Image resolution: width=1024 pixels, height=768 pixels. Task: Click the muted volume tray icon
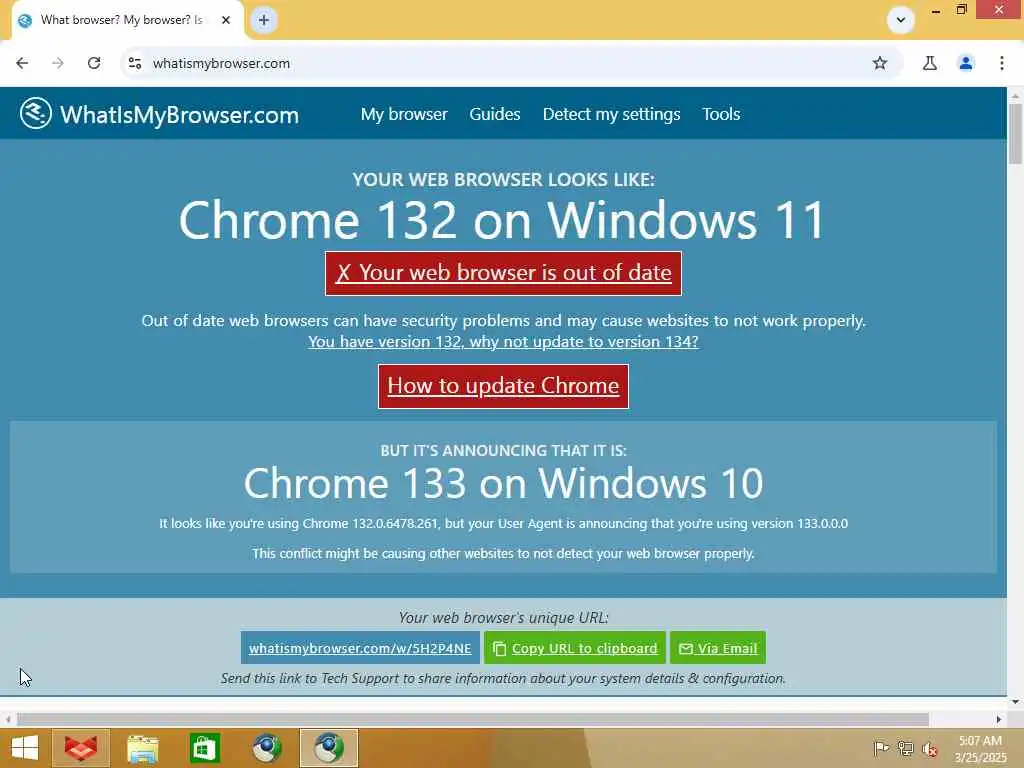(x=929, y=748)
